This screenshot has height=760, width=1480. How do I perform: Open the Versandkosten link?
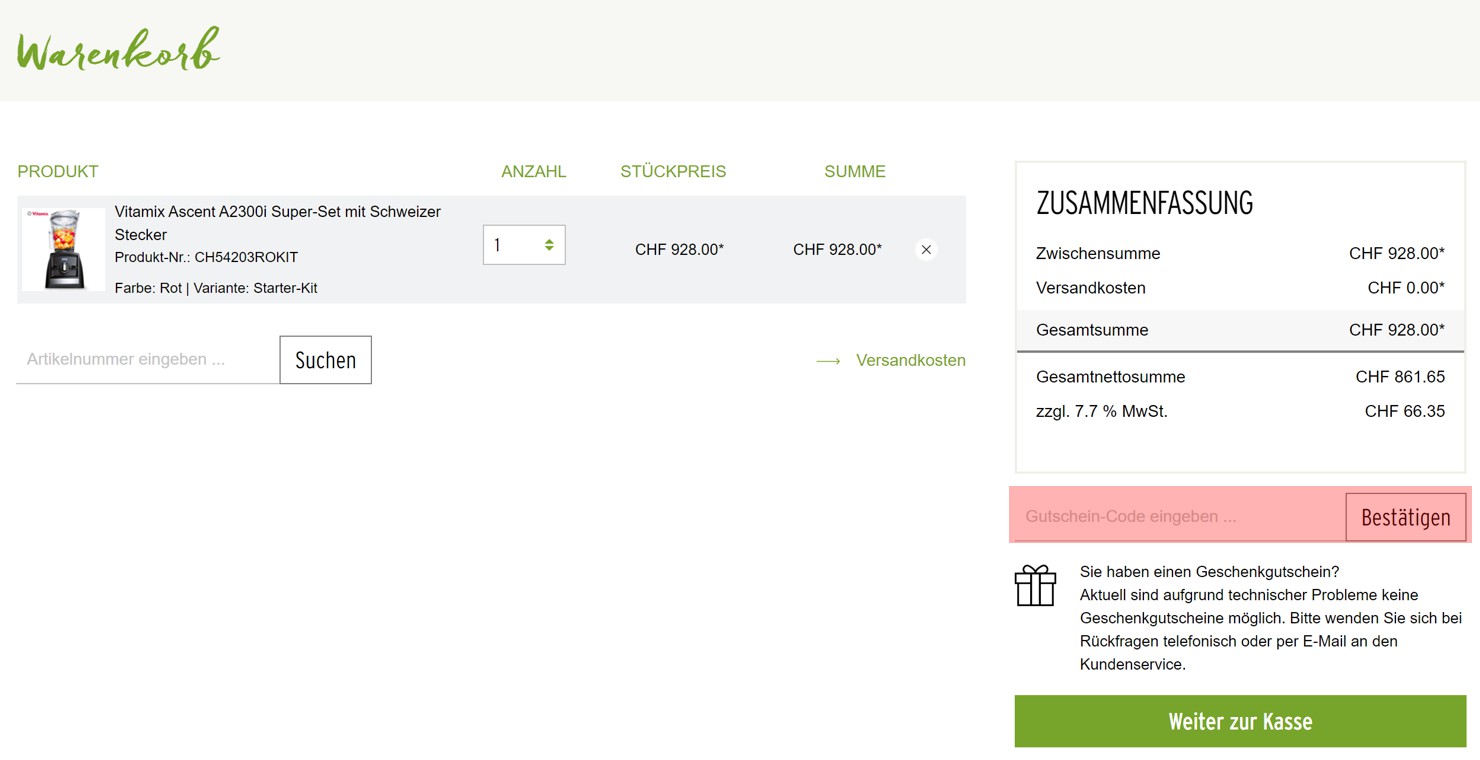pyautogui.click(x=911, y=360)
